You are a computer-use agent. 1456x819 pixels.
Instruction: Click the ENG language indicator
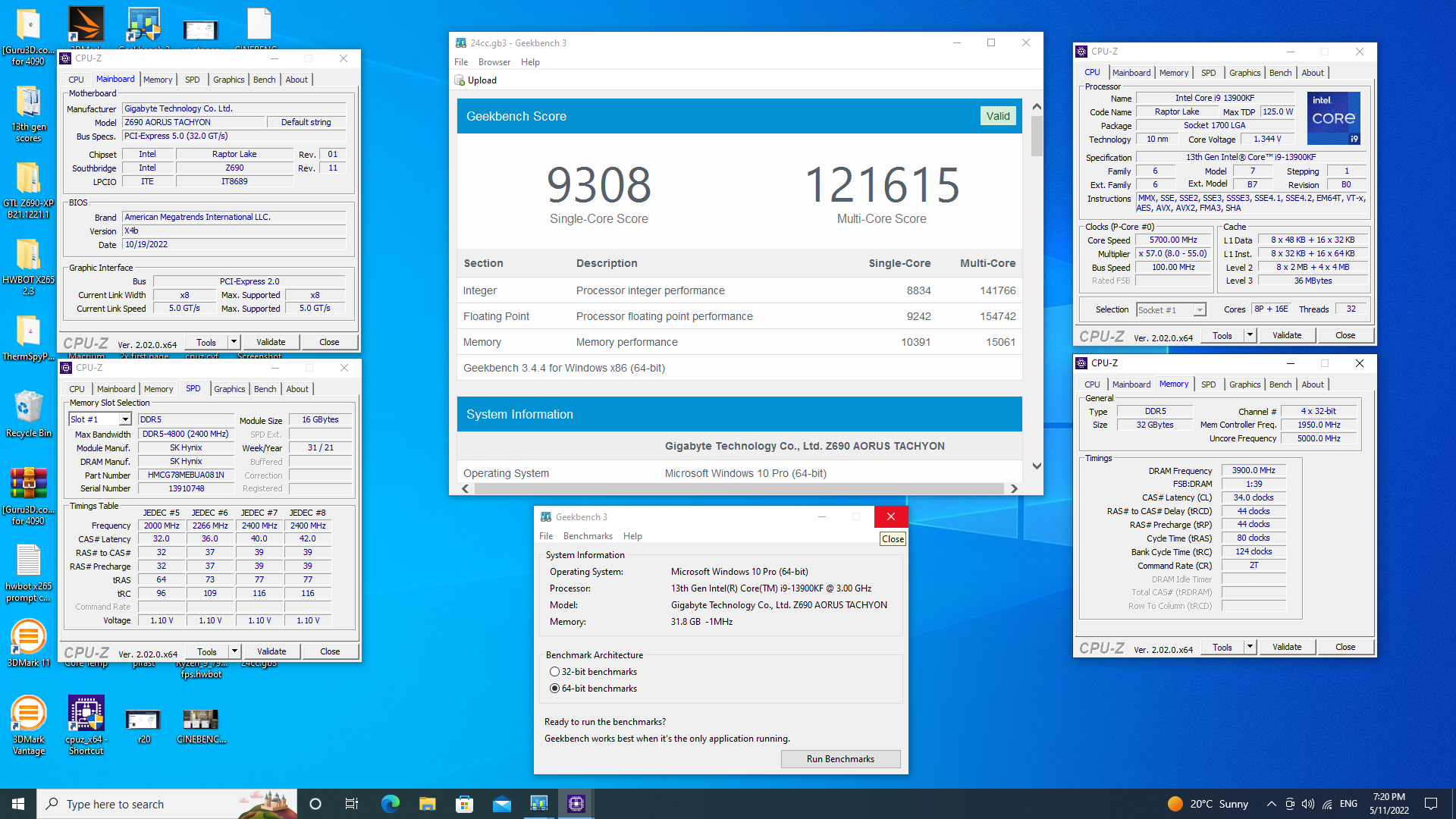[x=1348, y=804]
